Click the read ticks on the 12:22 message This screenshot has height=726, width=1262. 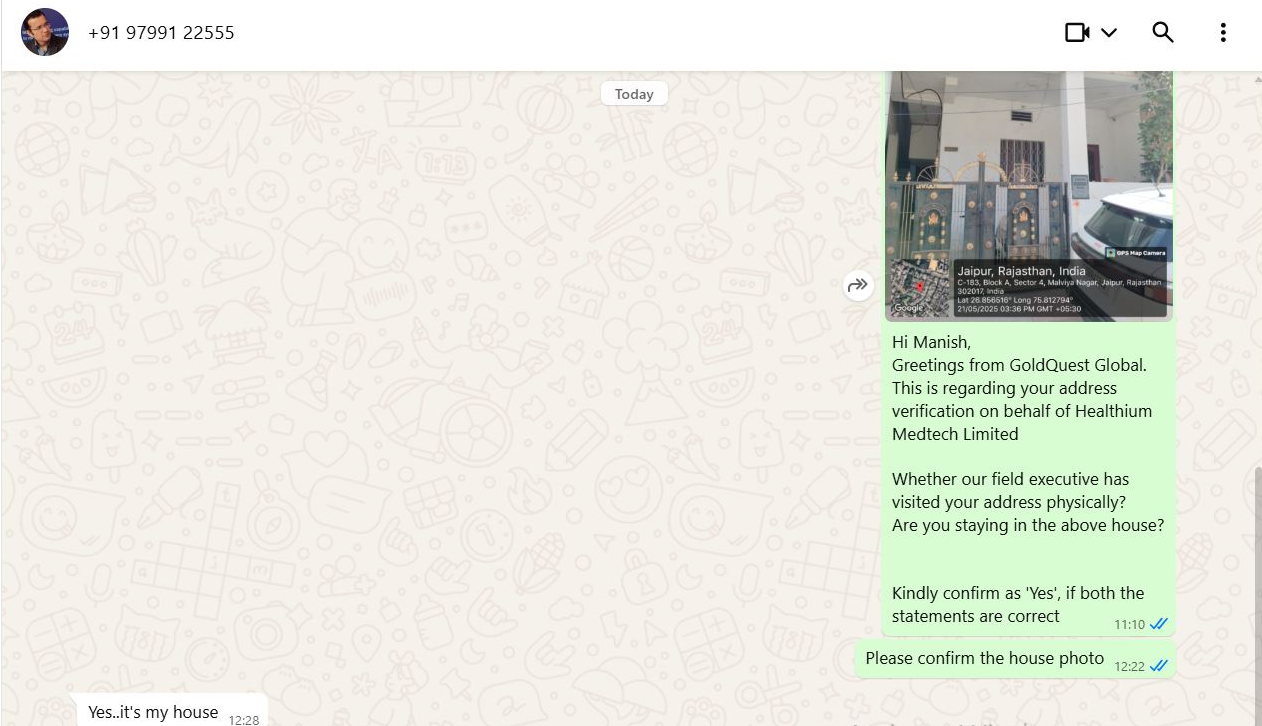click(x=1159, y=666)
